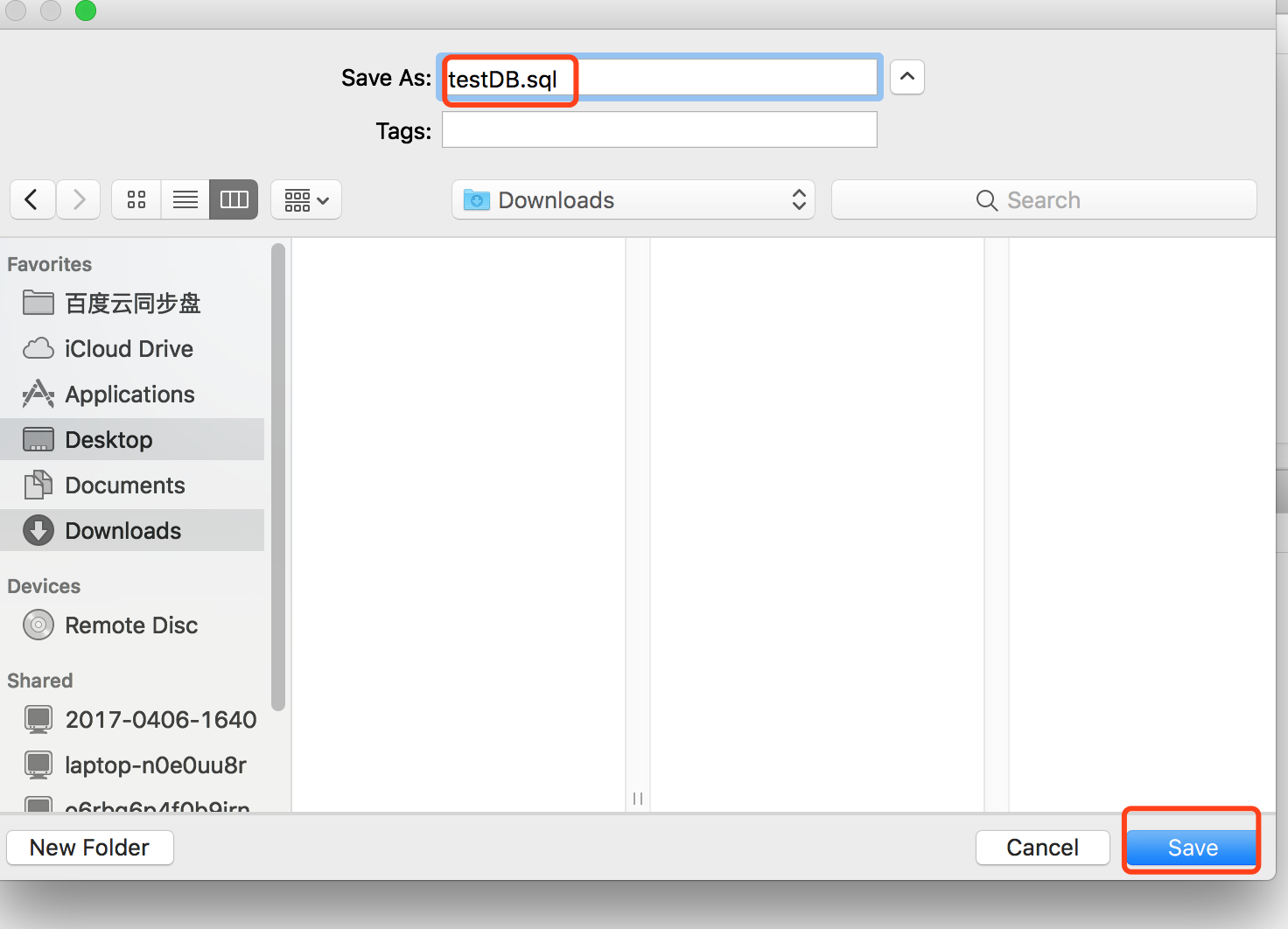Go back with the left arrow
This screenshot has width=1288, height=929.
(32, 200)
